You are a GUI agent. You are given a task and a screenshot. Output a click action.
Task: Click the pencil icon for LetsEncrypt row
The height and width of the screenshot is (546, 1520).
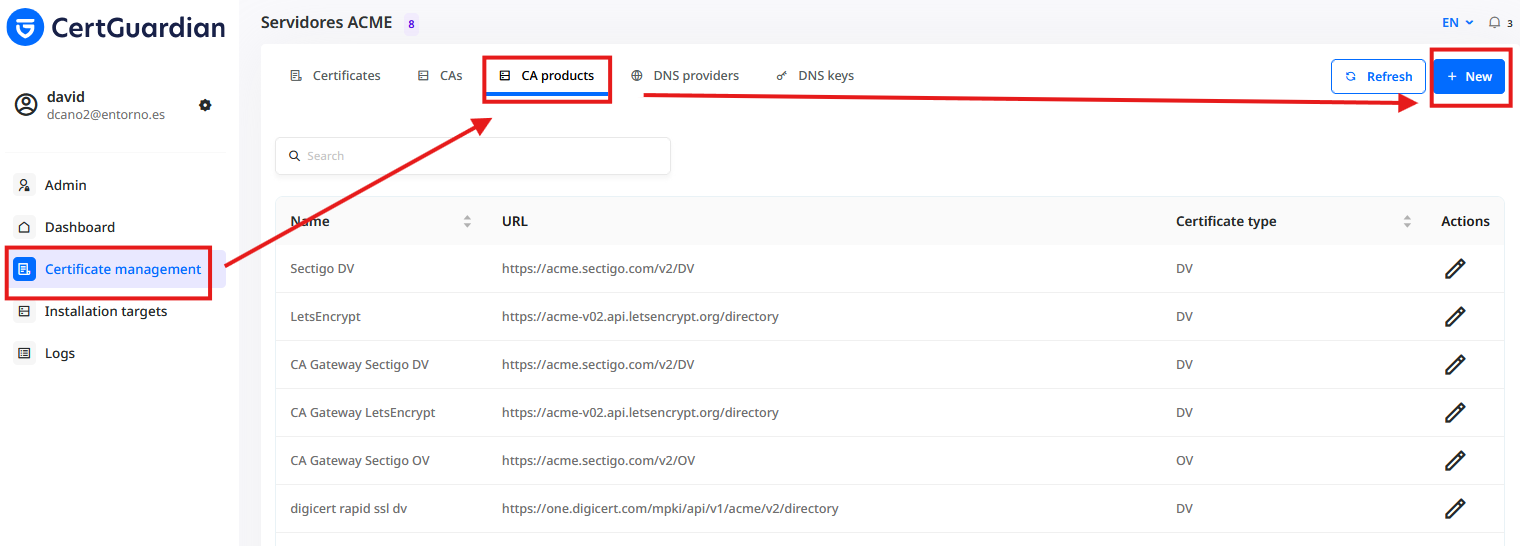[1455, 316]
